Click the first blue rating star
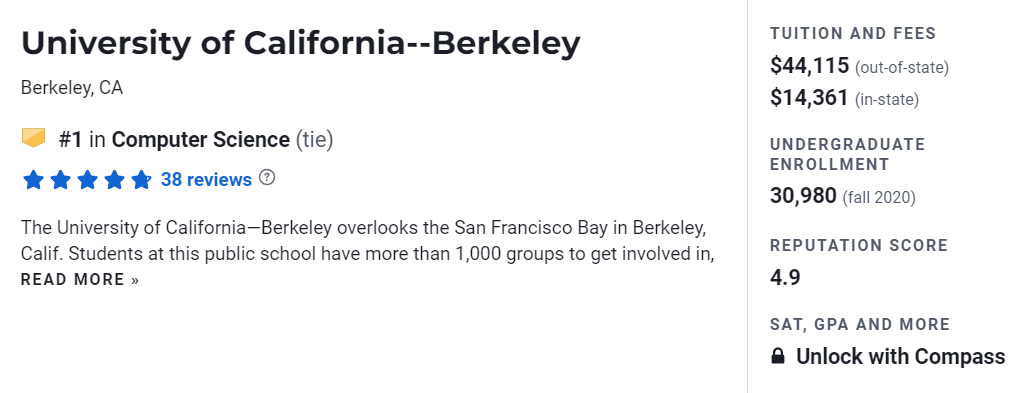 click(33, 180)
